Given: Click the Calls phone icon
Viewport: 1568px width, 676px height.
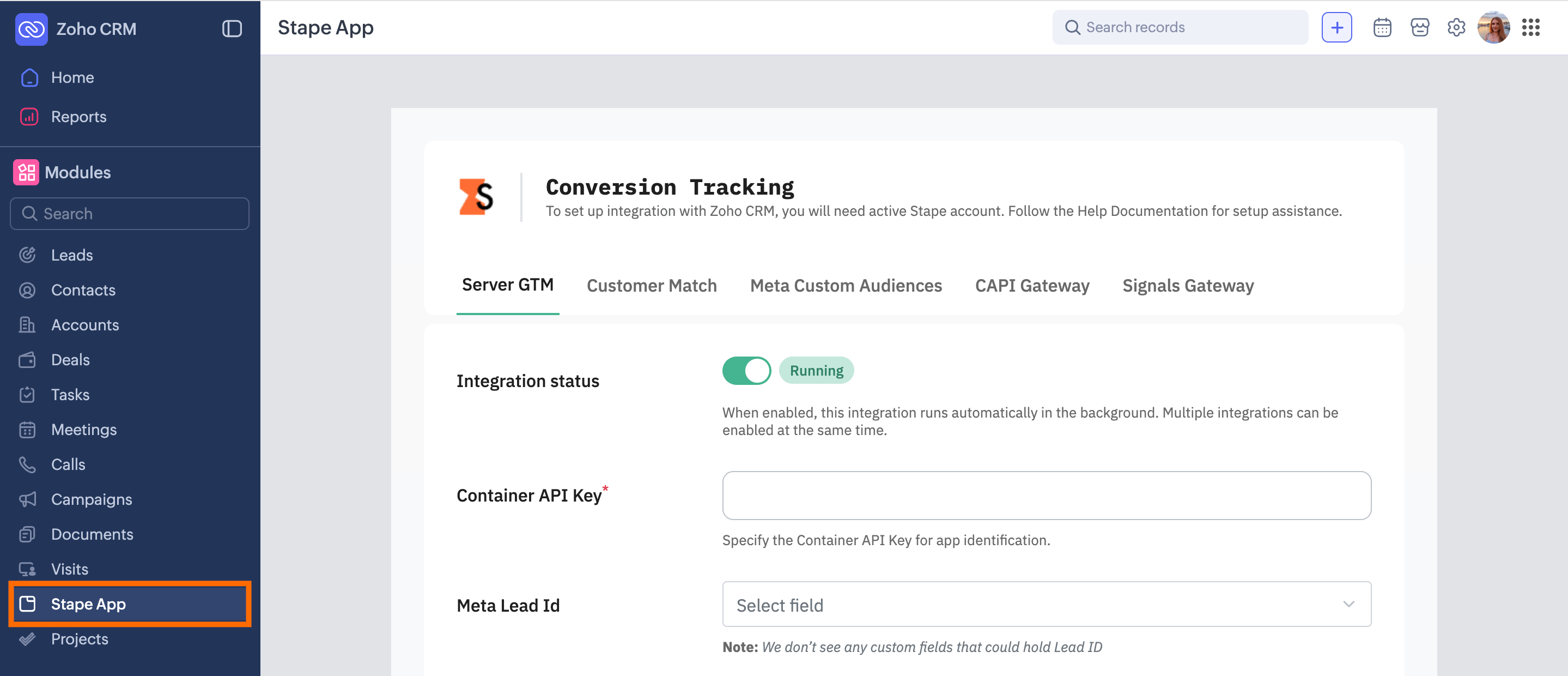Looking at the screenshot, I should 27,464.
